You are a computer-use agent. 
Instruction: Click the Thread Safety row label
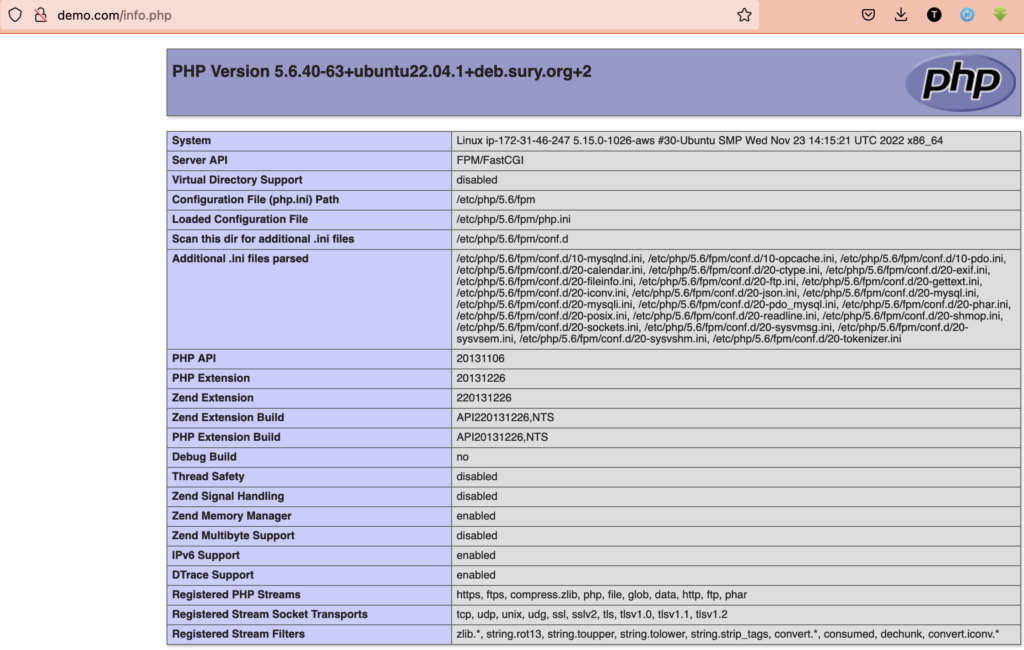pos(208,476)
